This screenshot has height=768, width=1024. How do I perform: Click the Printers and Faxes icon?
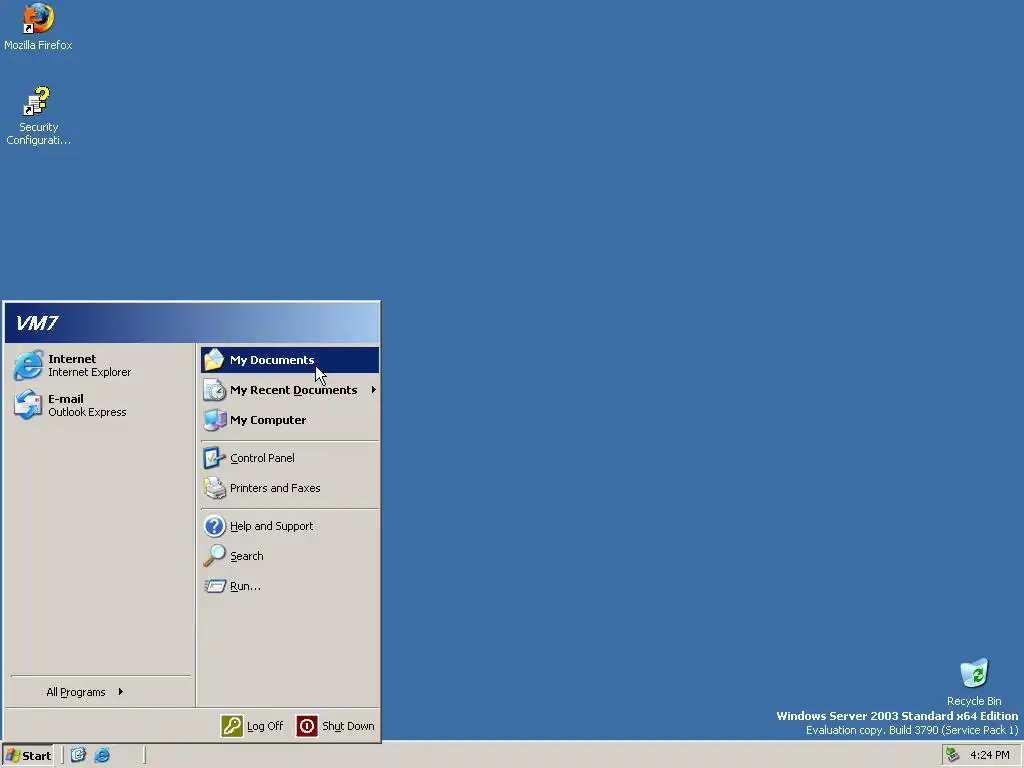pyautogui.click(x=214, y=488)
